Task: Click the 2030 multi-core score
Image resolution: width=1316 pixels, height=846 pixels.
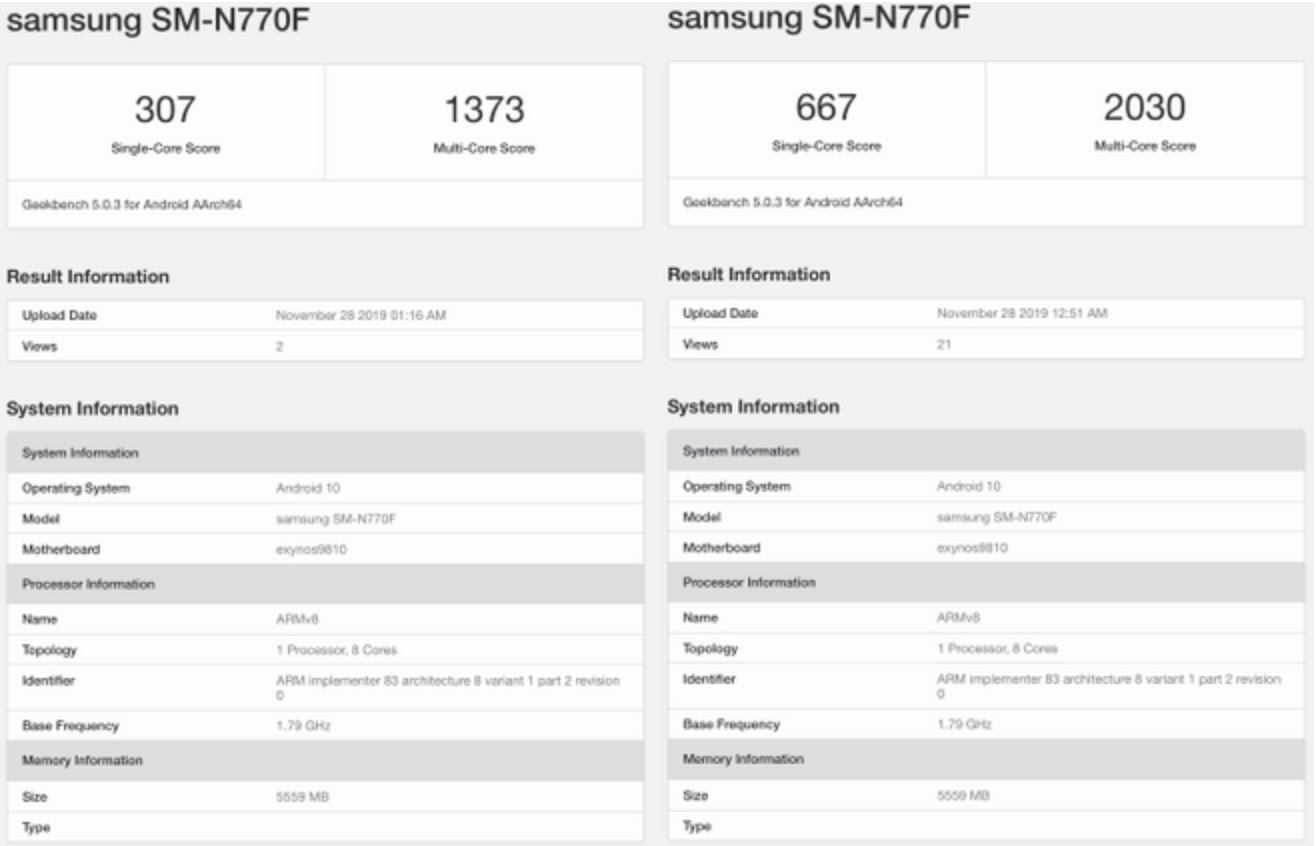Action: (x=1145, y=108)
